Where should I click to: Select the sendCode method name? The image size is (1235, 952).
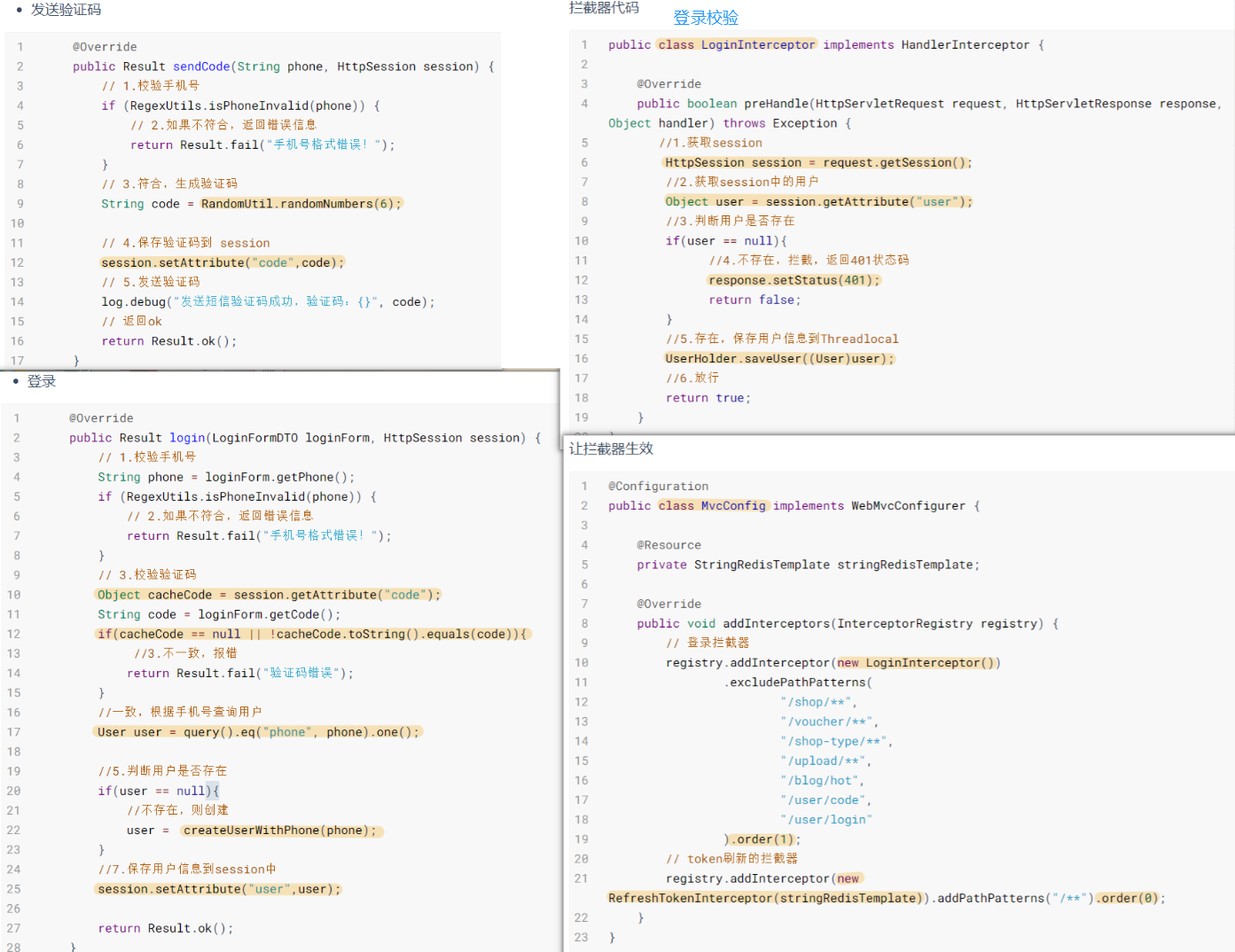pos(201,66)
